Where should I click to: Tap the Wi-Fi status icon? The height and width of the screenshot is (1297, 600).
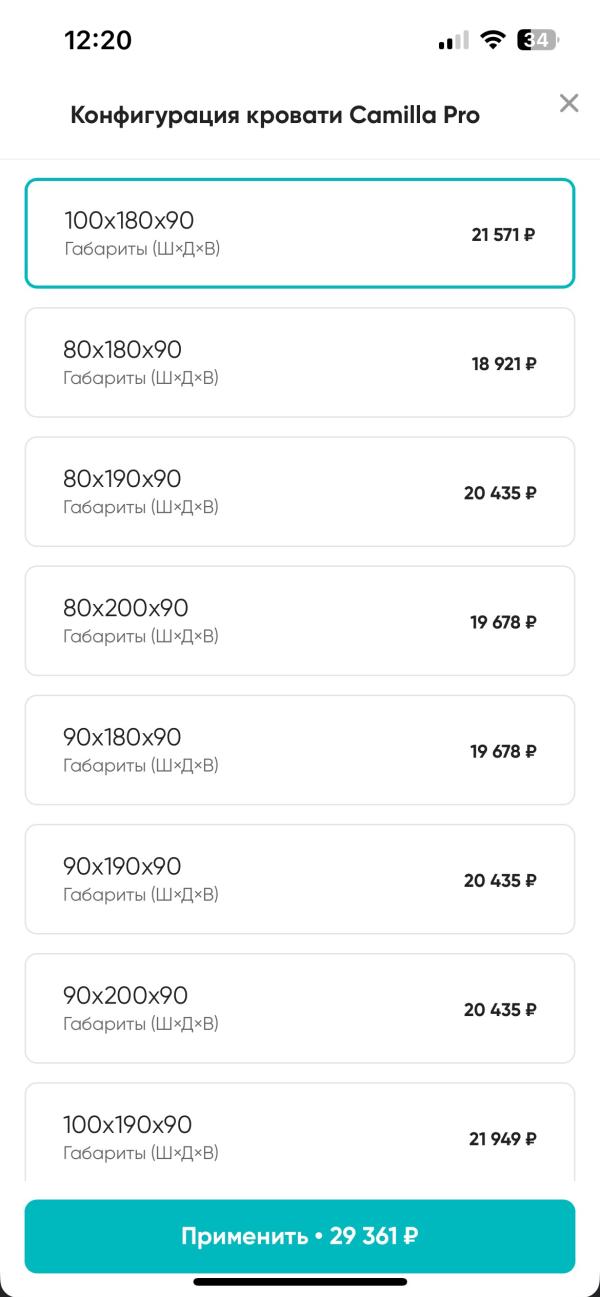click(492, 40)
